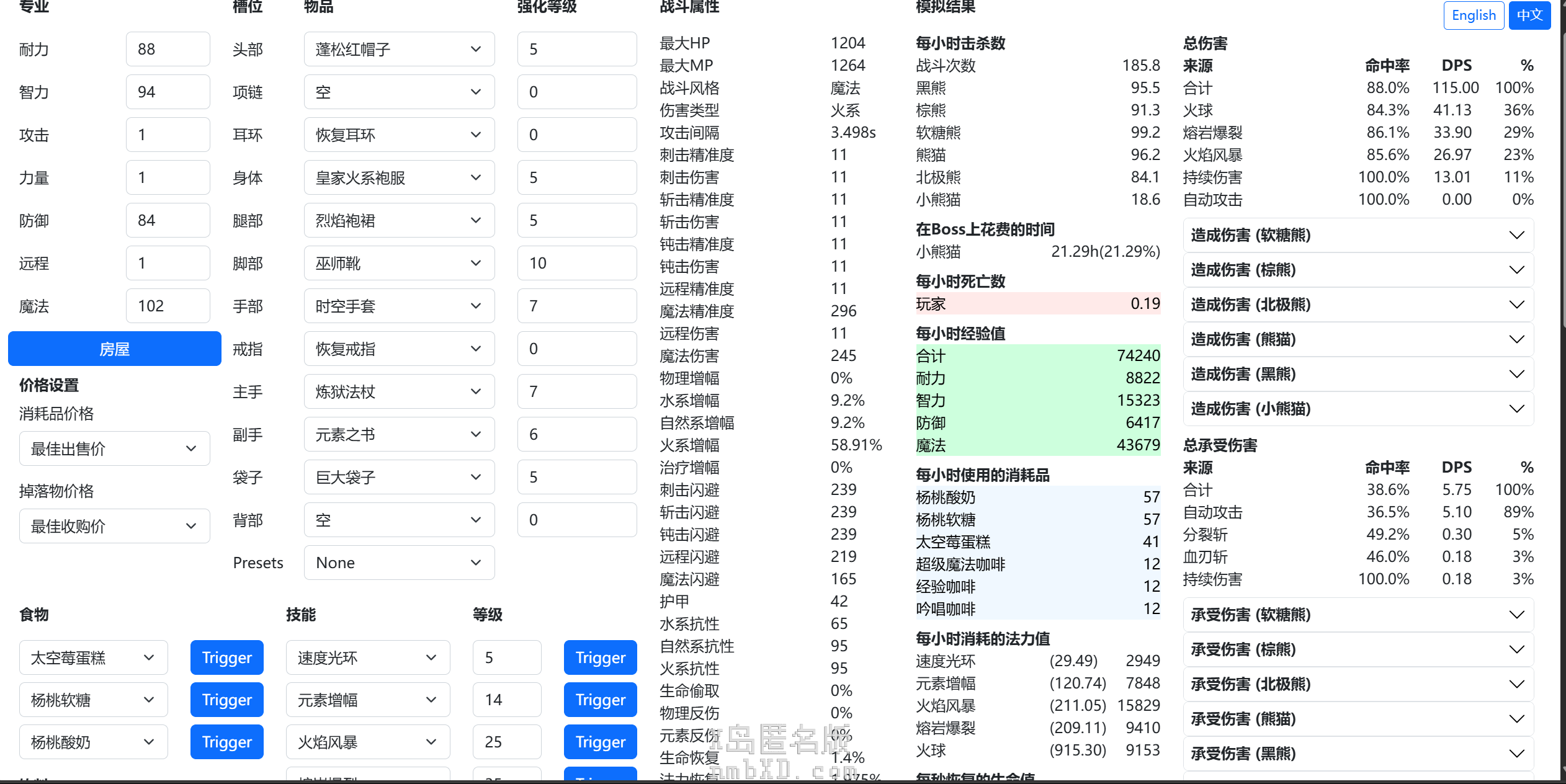The height and width of the screenshot is (784, 1566).
Task: Expand 造成伤害 (北极熊) section
Action: tap(1358, 305)
